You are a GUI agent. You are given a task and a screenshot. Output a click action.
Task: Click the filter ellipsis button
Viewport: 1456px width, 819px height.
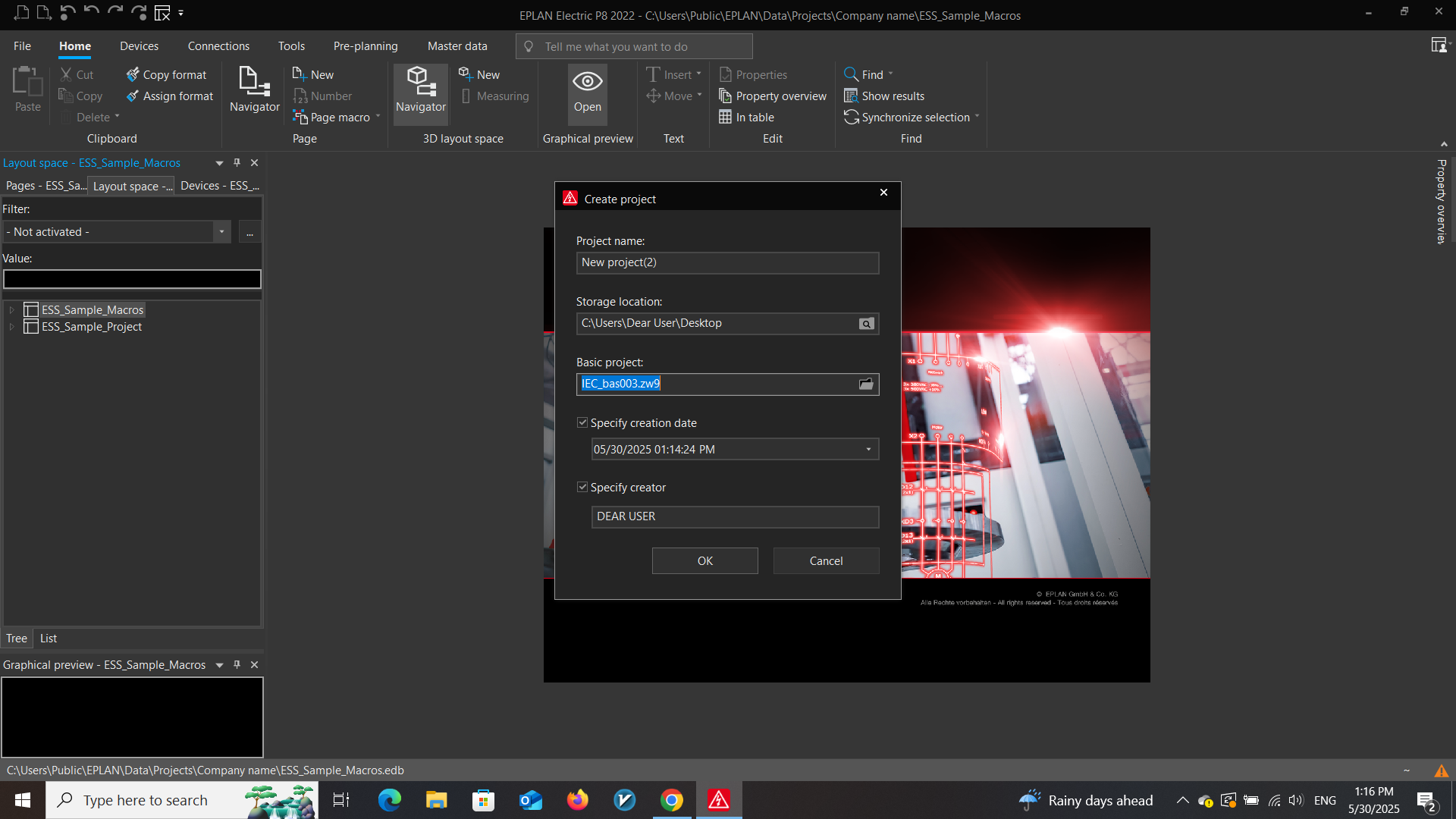[x=249, y=232]
